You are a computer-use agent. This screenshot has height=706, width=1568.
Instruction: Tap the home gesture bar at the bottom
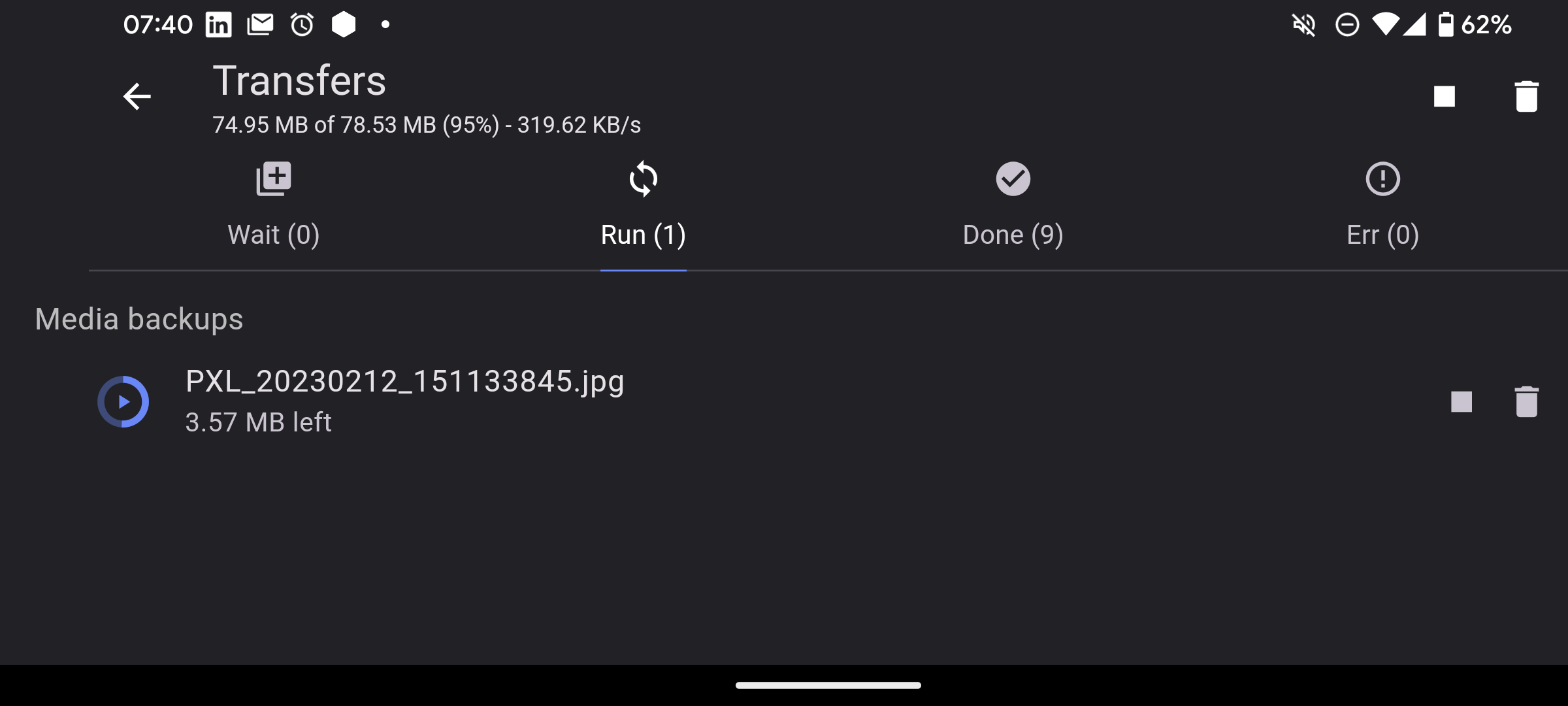(x=828, y=685)
